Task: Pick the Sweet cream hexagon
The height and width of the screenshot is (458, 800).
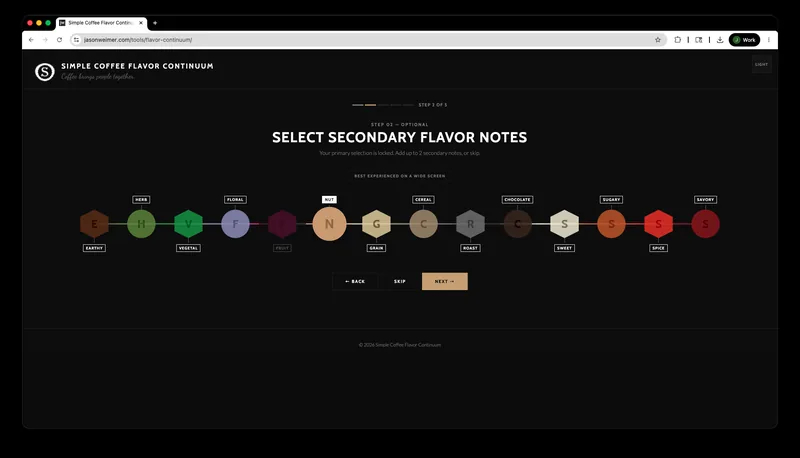Action: 564,223
